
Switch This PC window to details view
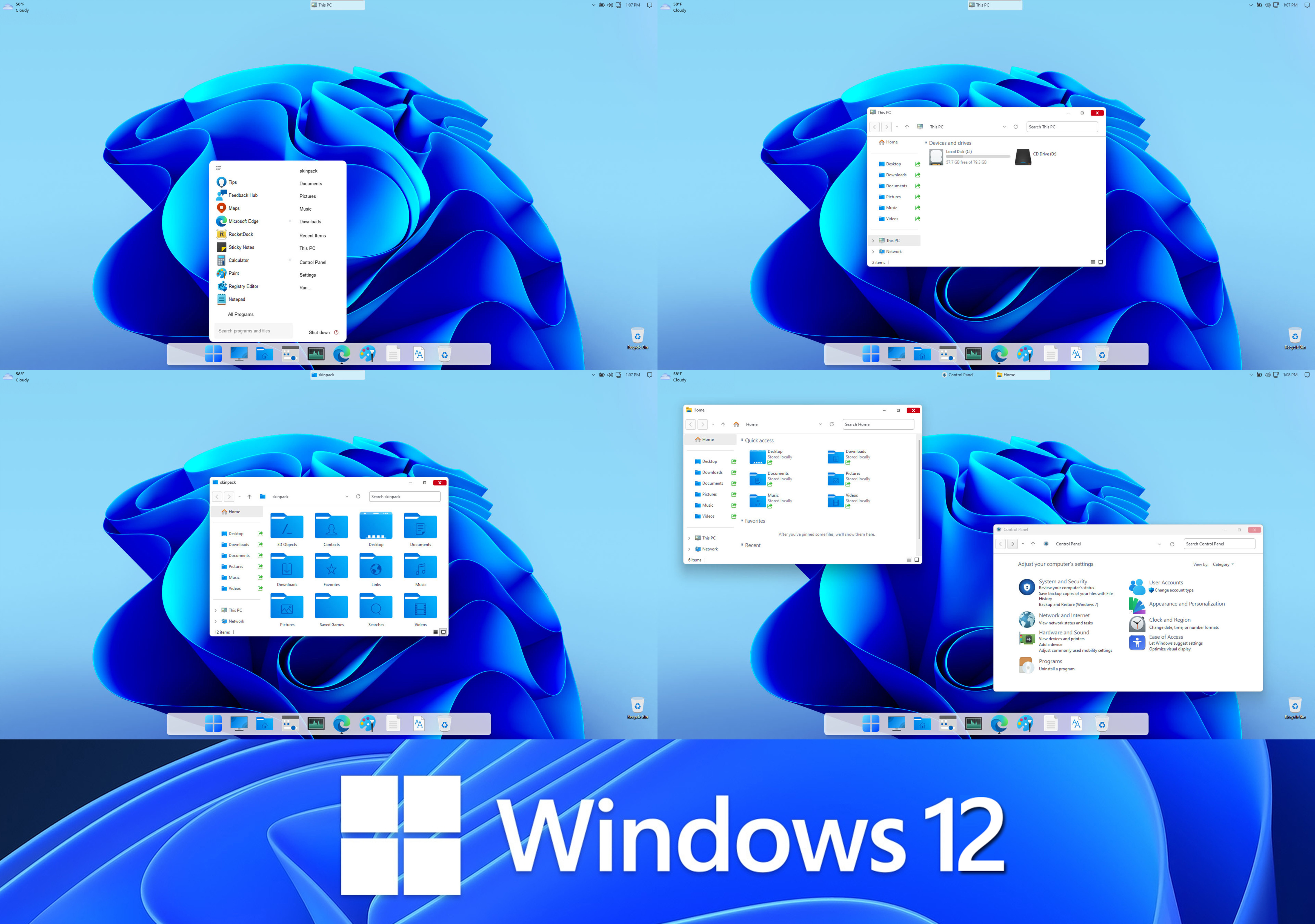point(1093,262)
